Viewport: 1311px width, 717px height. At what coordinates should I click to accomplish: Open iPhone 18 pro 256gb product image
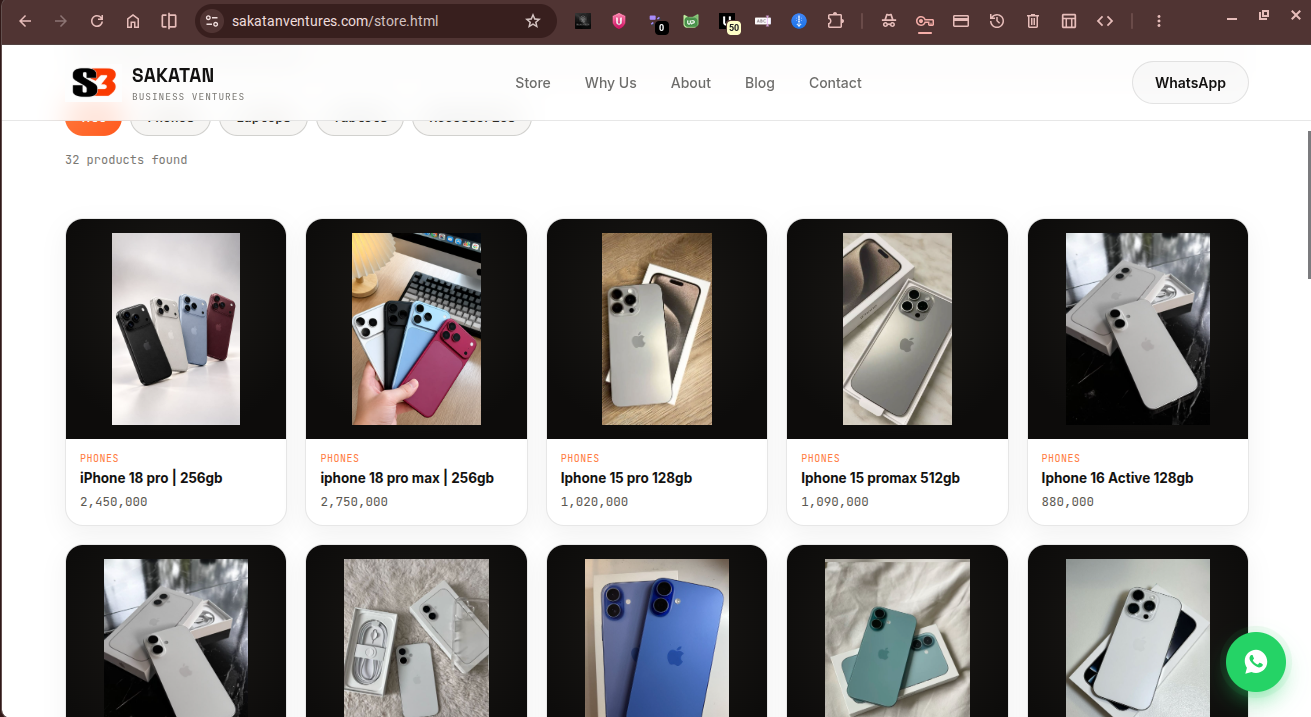click(176, 329)
